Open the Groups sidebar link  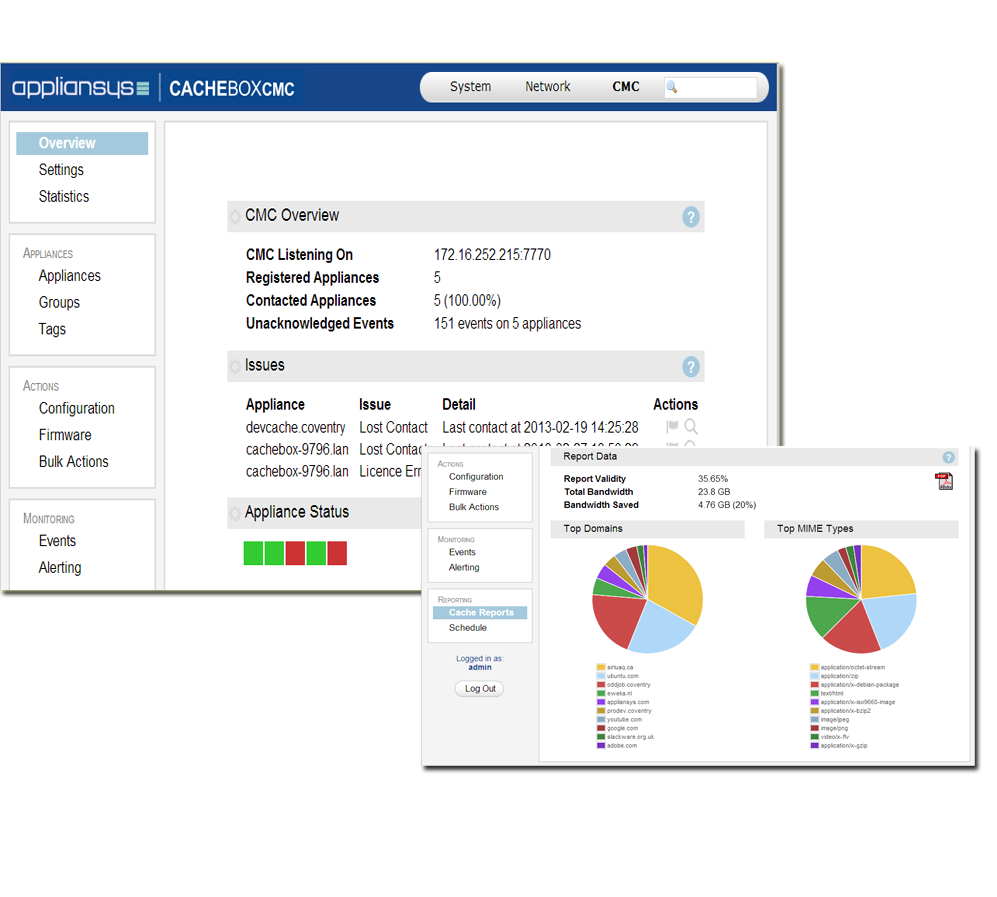pos(59,303)
